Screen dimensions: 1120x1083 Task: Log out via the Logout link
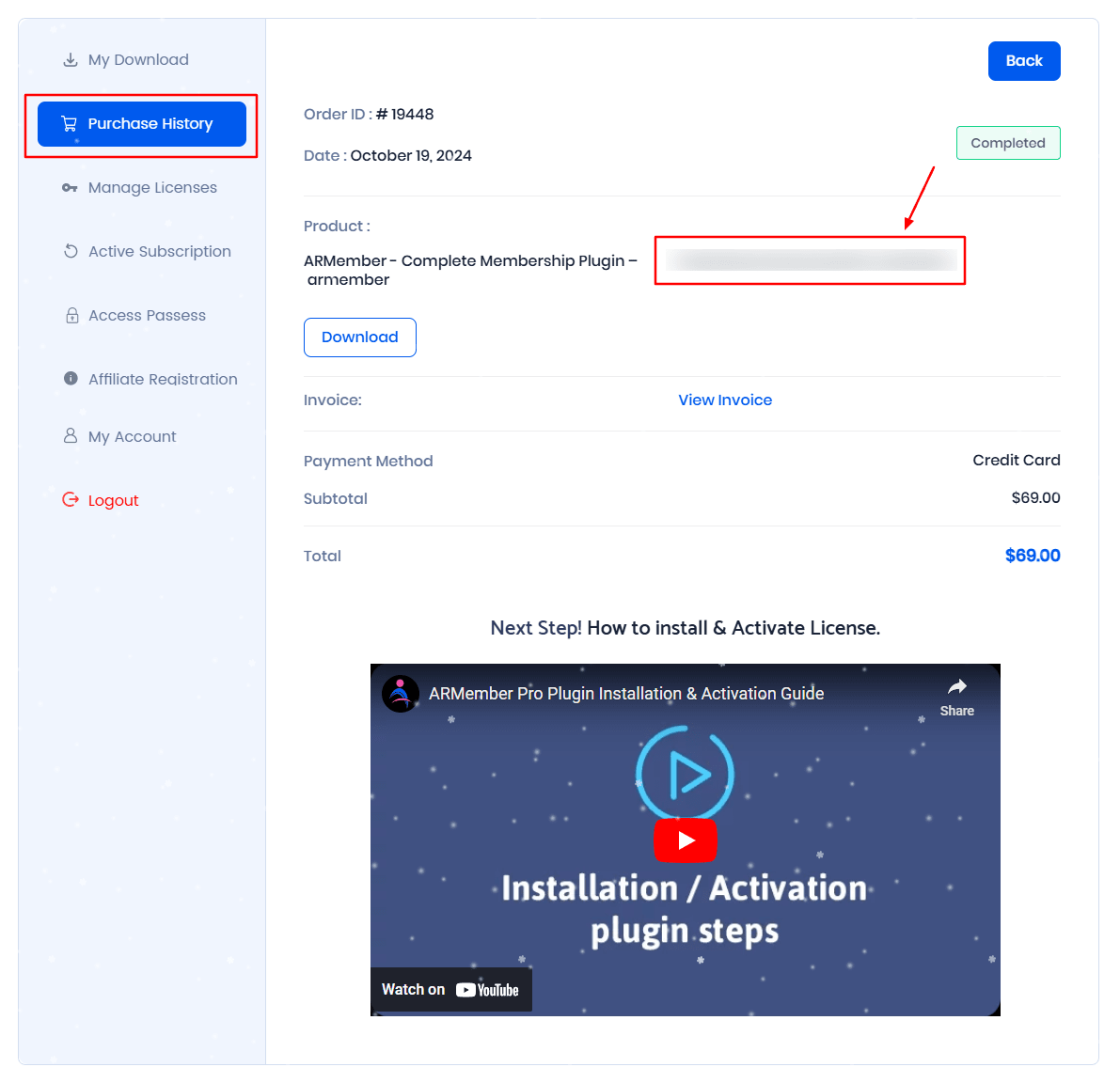114,500
